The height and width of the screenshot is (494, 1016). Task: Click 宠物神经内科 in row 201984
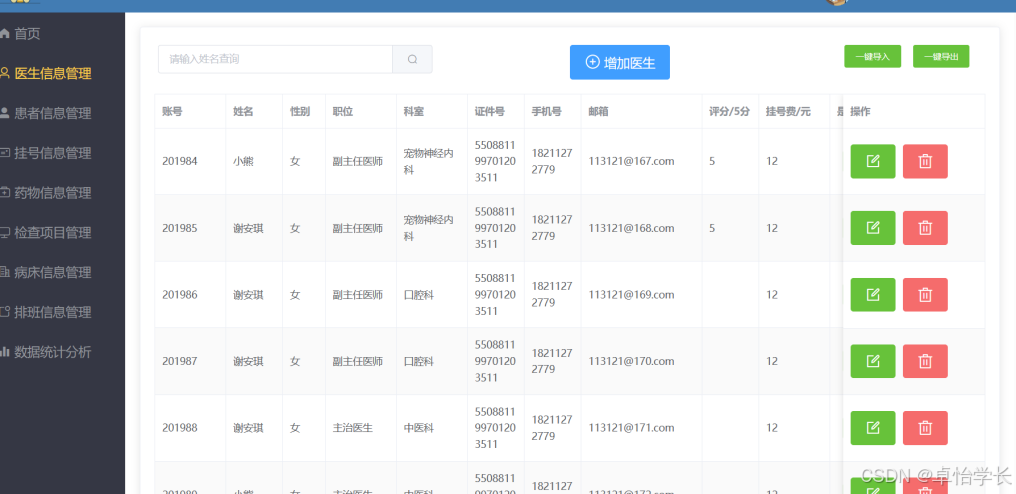click(x=428, y=161)
